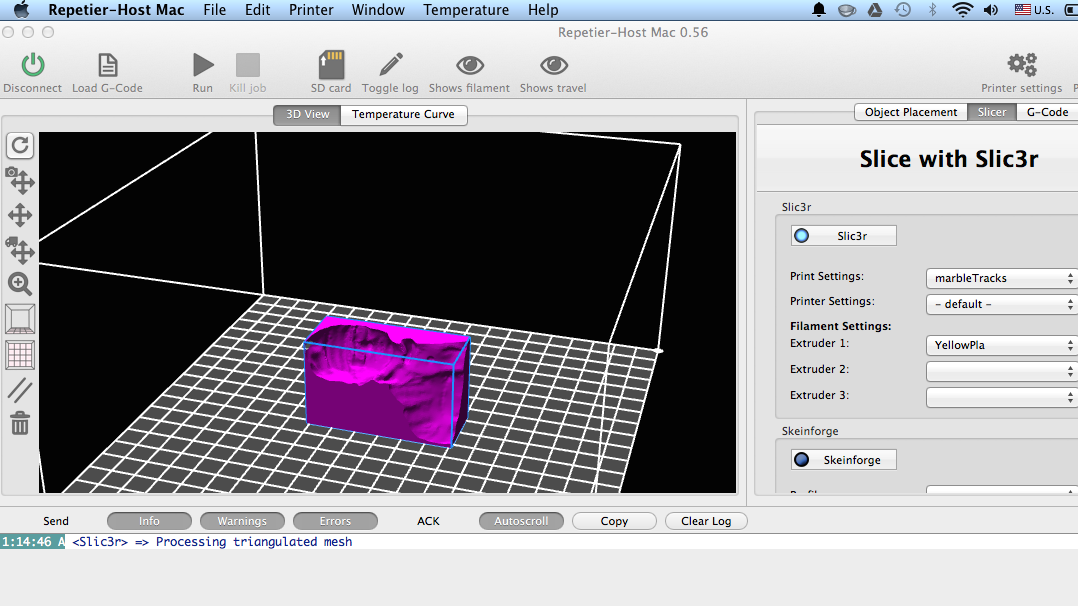This screenshot has width=1078, height=606.
Task: Start the print with the Run icon
Action: pyautogui.click(x=203, y=65)
